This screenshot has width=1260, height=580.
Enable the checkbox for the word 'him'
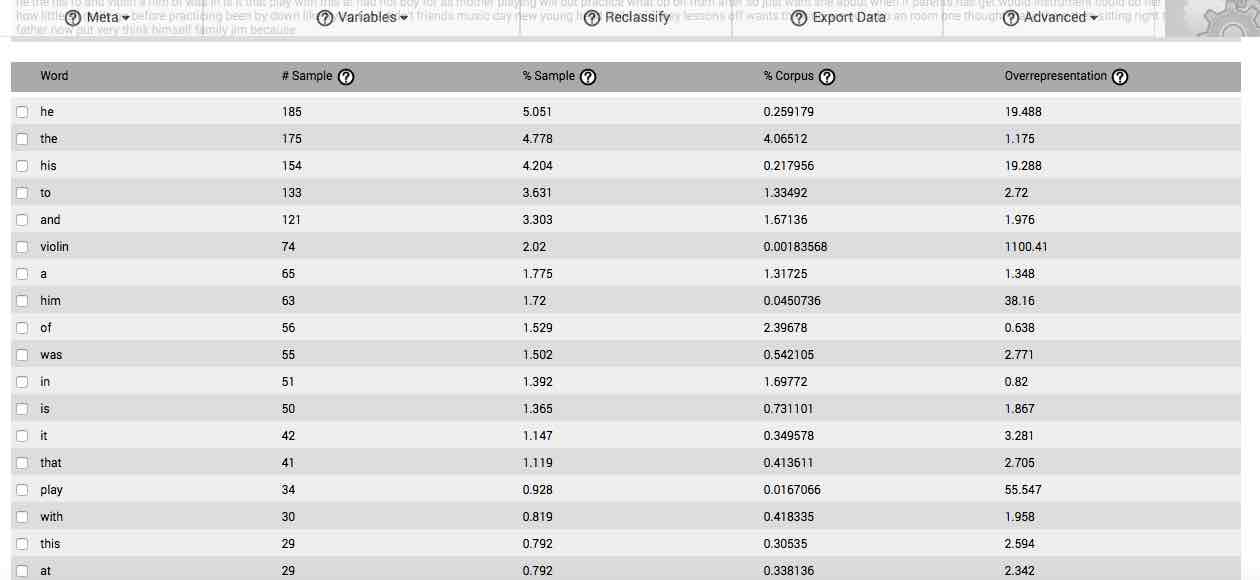click(22, 301)
